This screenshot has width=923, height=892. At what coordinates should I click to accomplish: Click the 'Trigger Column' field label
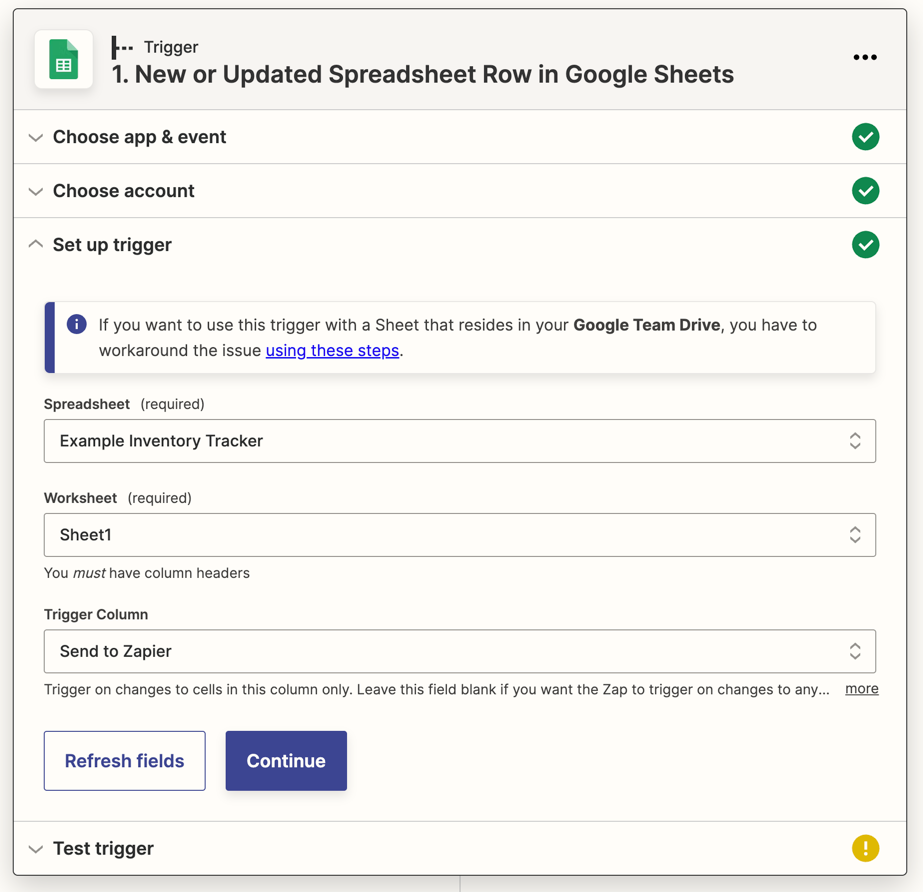coord(96,615)
